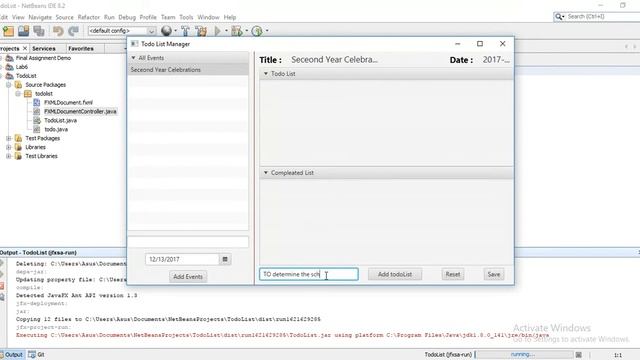Image resolution: width=640 pixels, height=360 pixels.
Task: Open the default config combo box
Action: click(122, 31)
